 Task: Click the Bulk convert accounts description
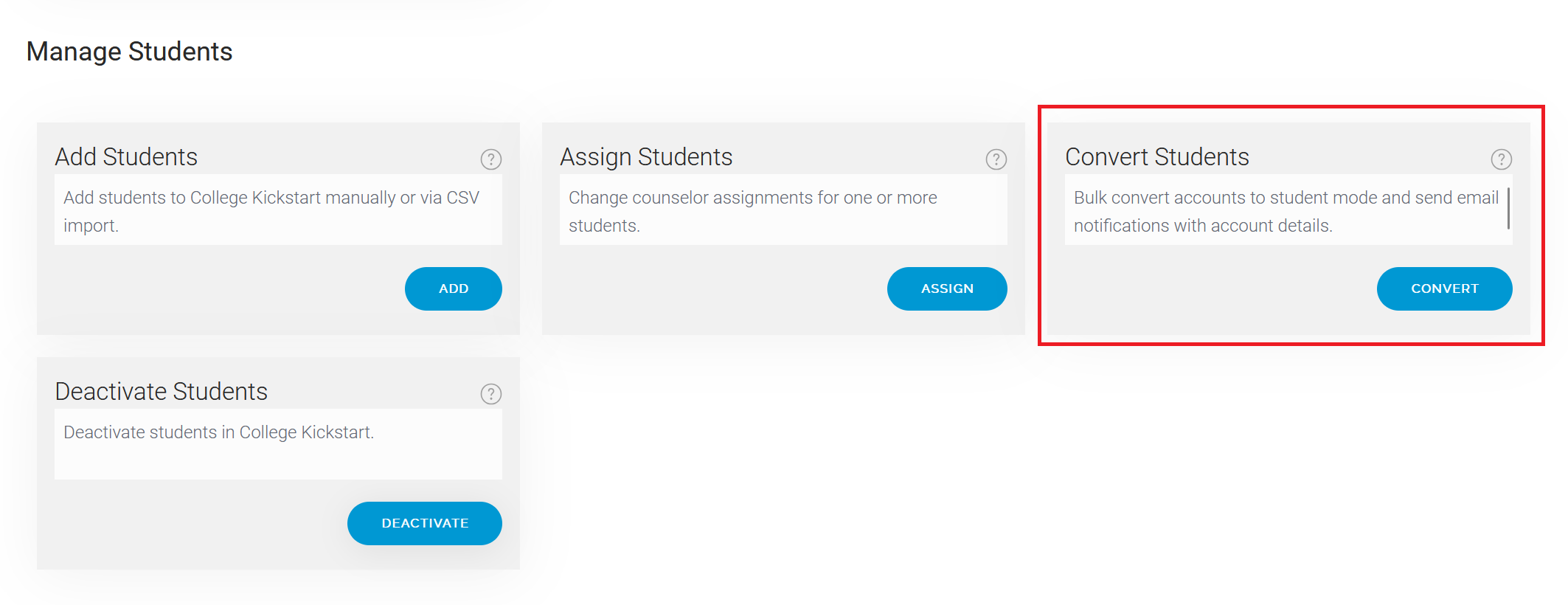(x=1286, y=211)
